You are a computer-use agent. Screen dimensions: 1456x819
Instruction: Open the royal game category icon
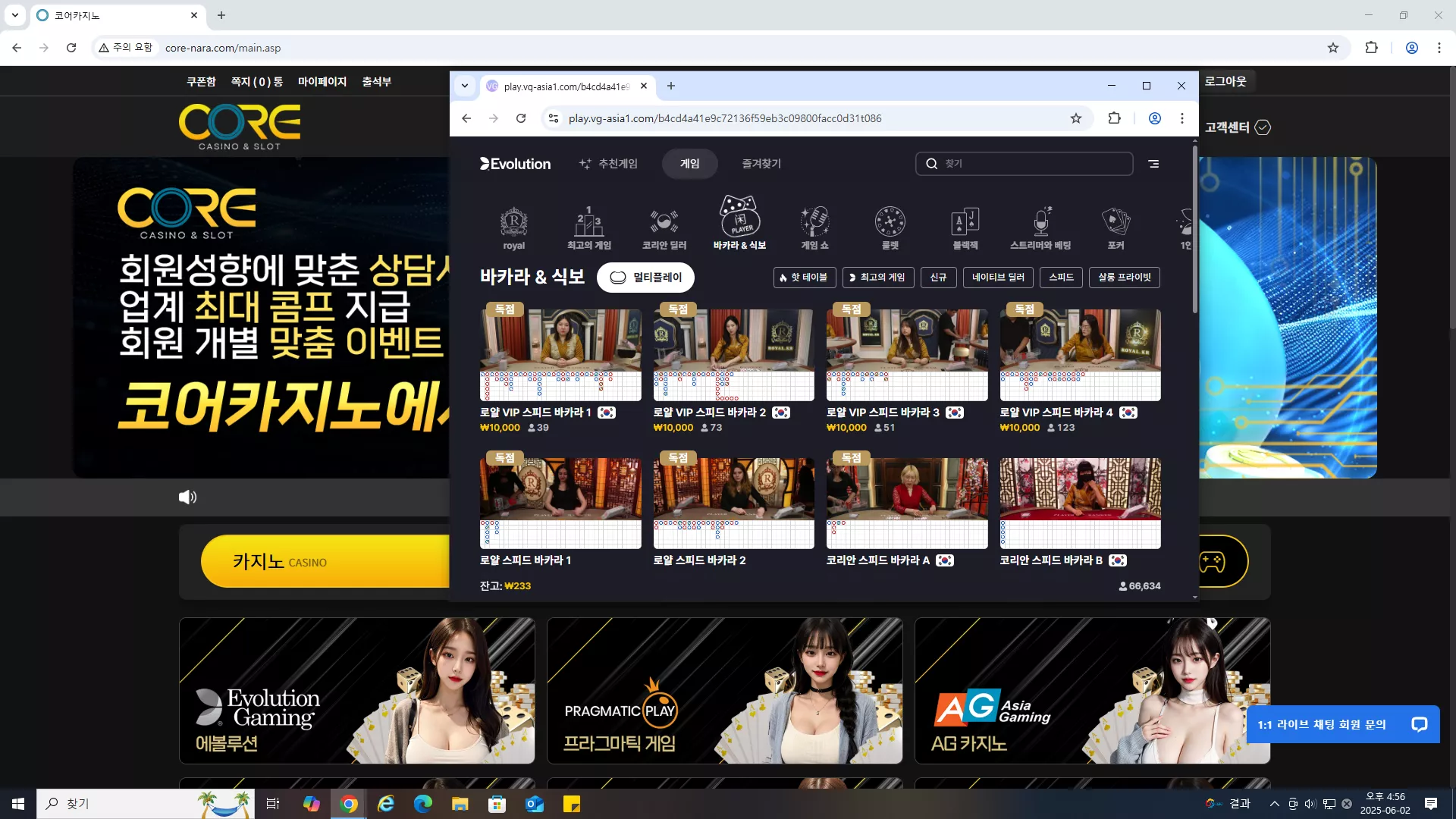coord(513,227)
